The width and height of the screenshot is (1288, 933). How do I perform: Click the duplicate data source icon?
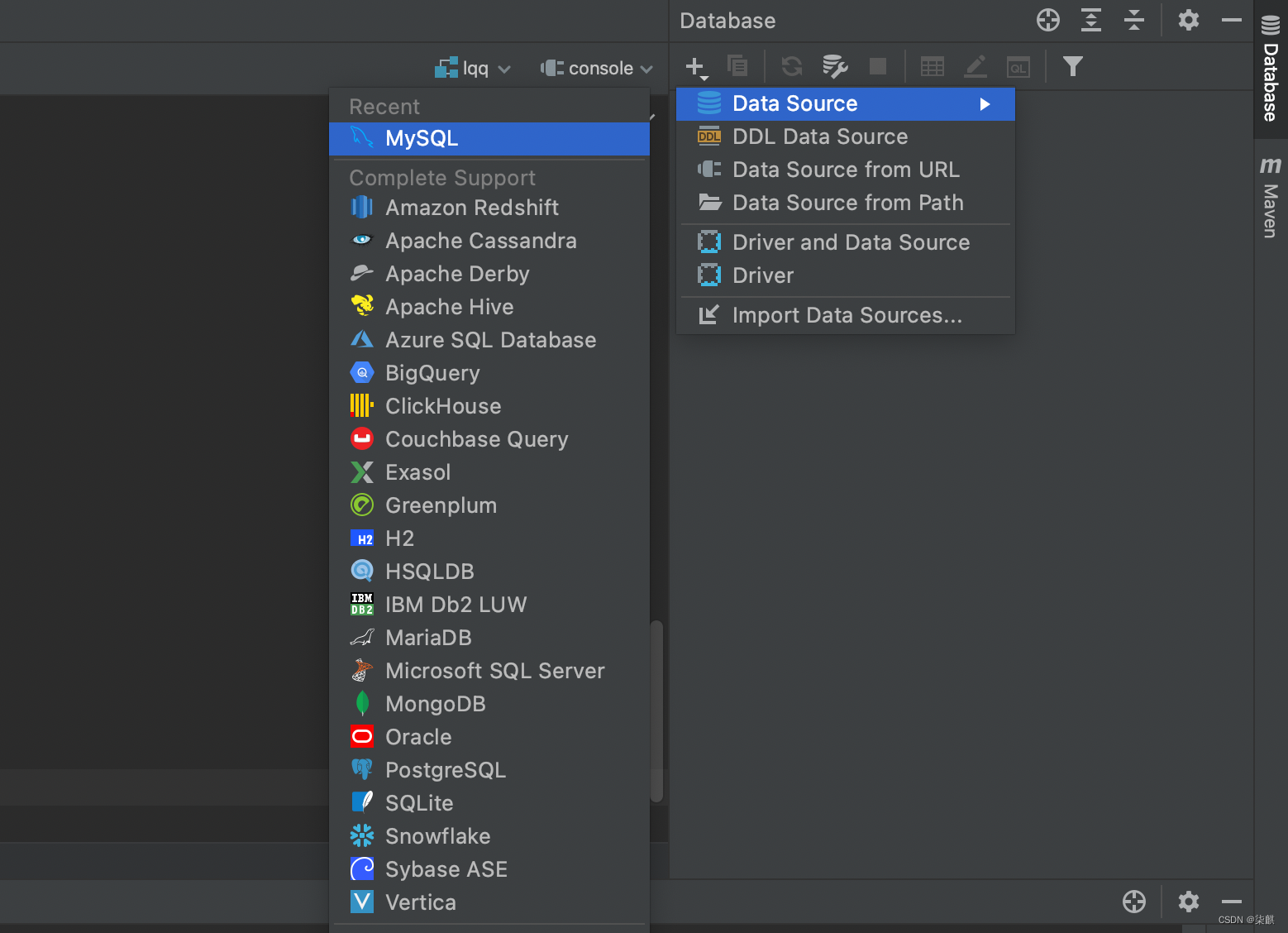click(737, 66)
